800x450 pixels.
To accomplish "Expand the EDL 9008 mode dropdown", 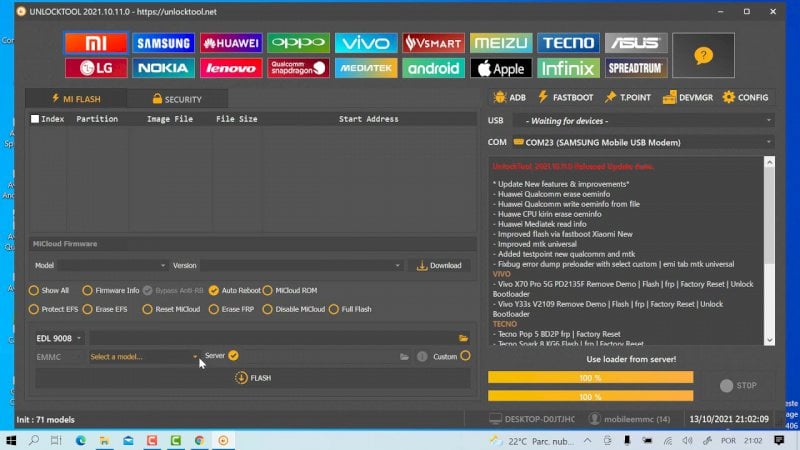I will click(59, 338).
